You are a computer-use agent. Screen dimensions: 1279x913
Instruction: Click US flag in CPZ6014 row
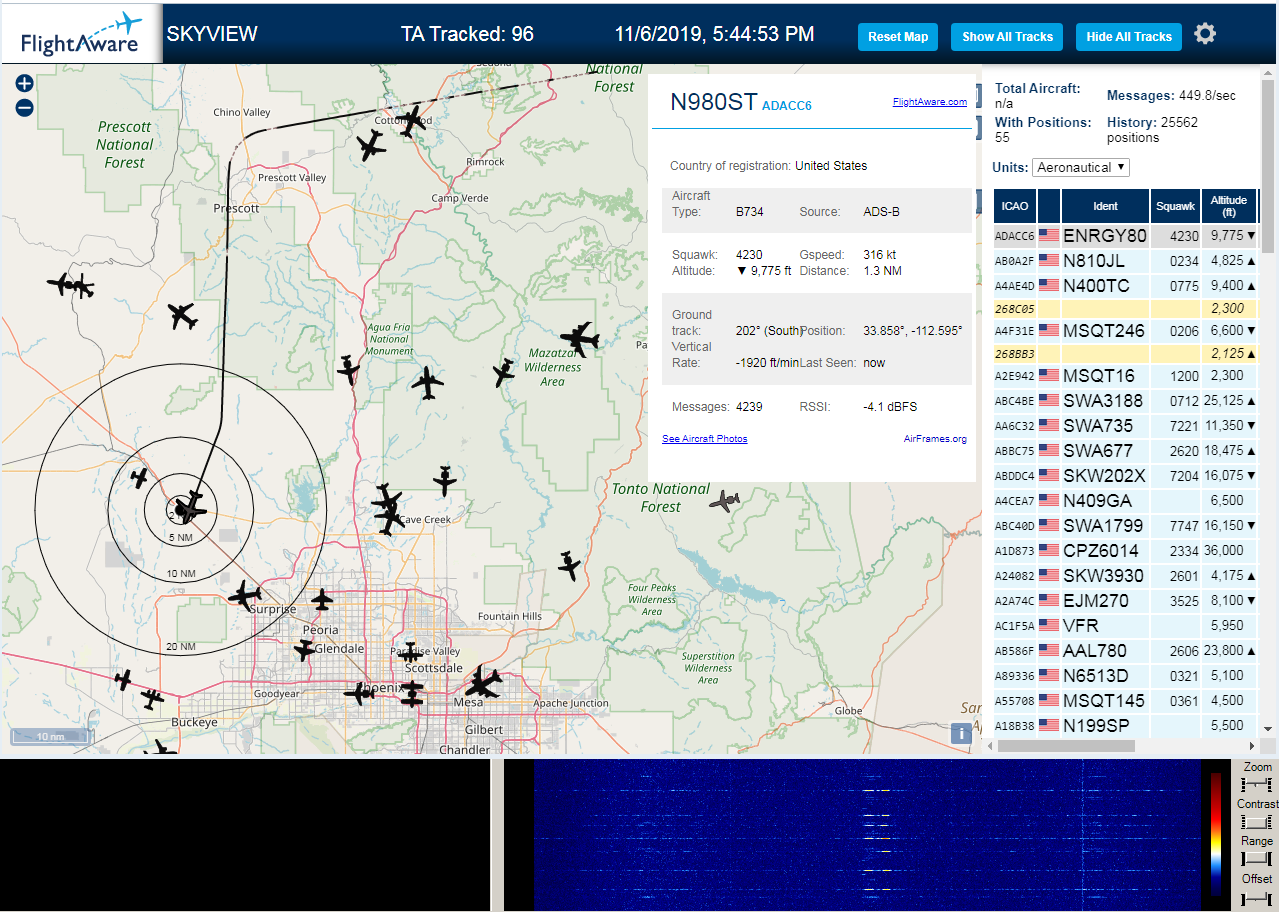point(1049,551)
